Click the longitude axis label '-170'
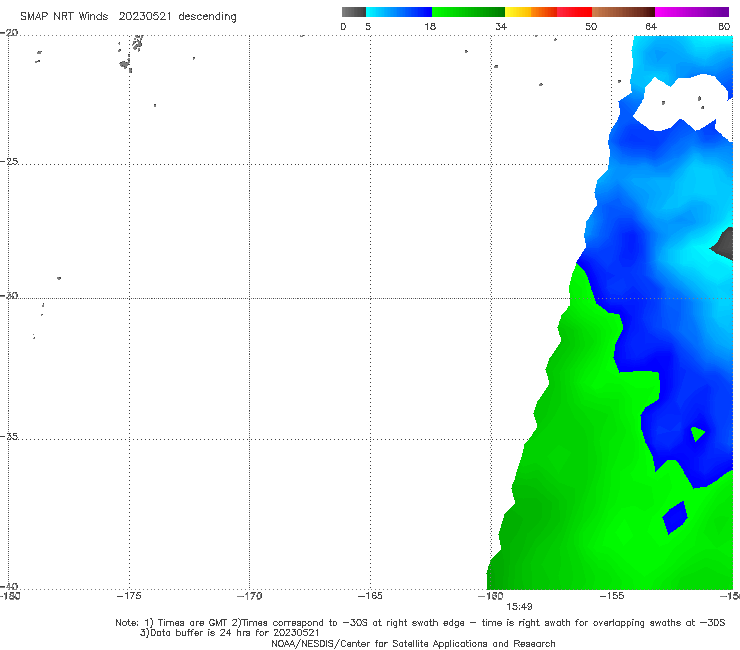The width and height of the screenshot is (740, 650). click(249, 596)
